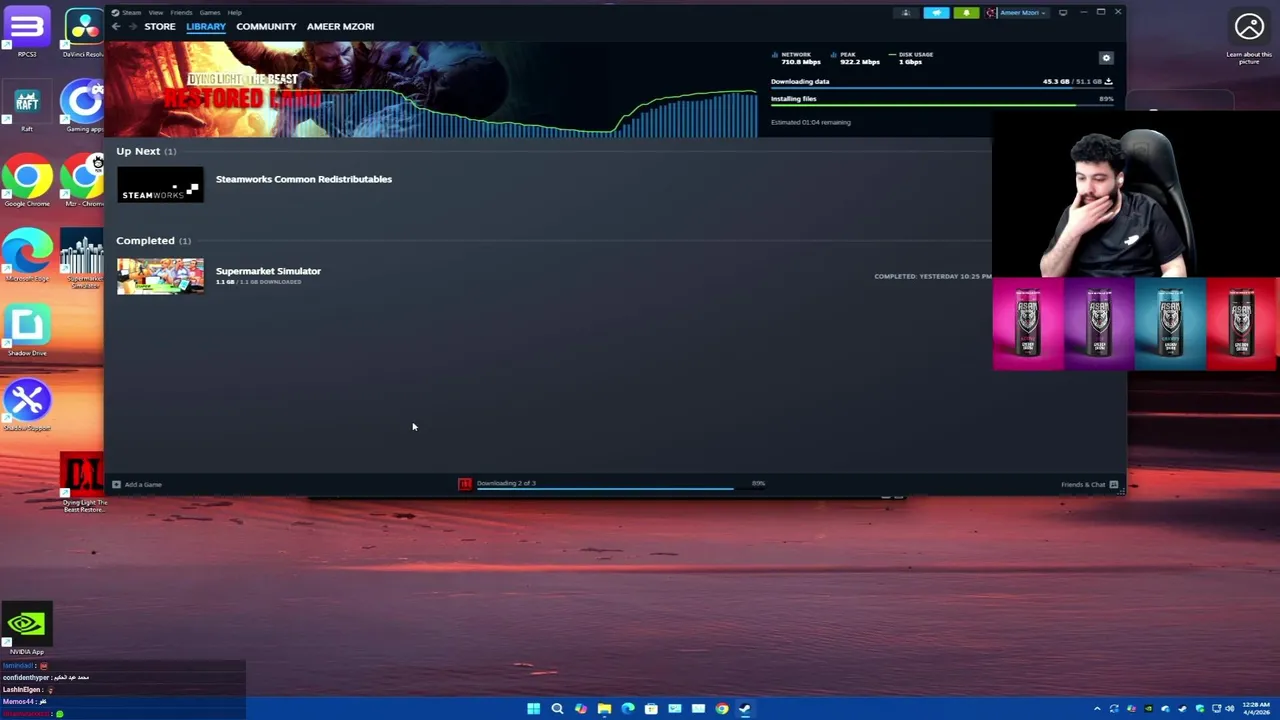The image size is (1280, 720).
Task: Open the Help menu
Action: pyautogui.click(x=234, y=13)
